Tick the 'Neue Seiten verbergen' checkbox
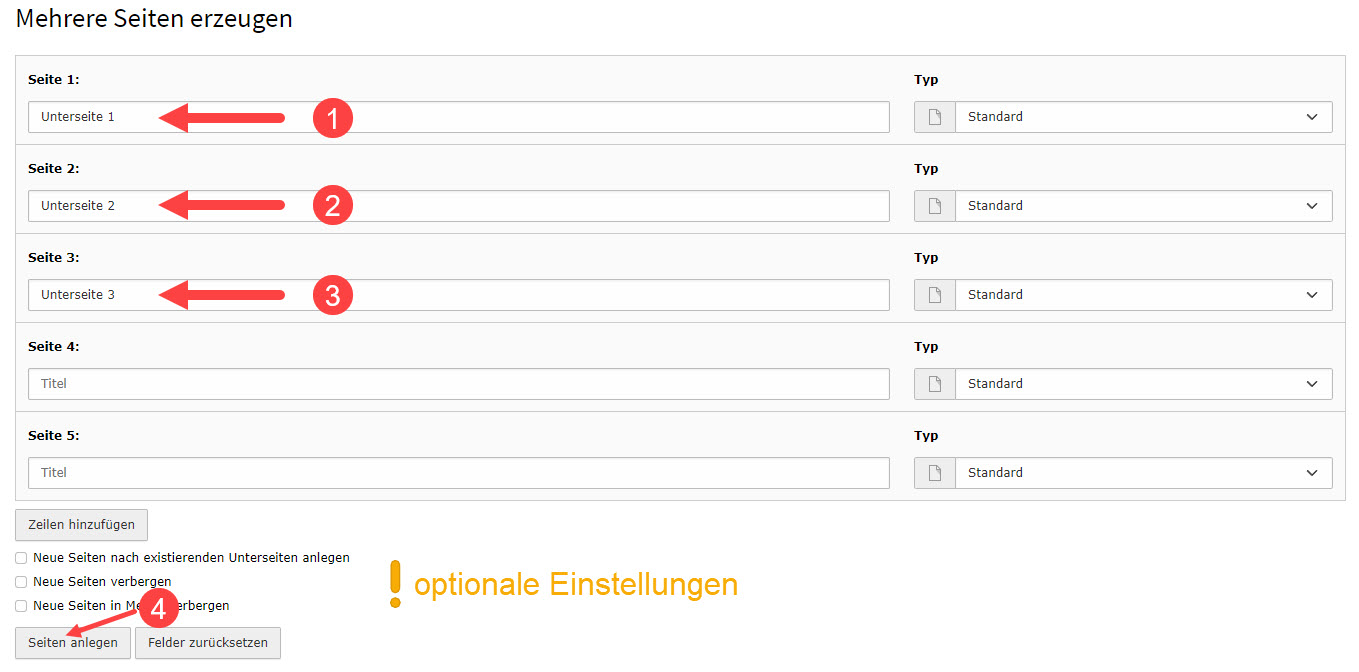This screenshot has width=1359, height=672. point(21,582)
